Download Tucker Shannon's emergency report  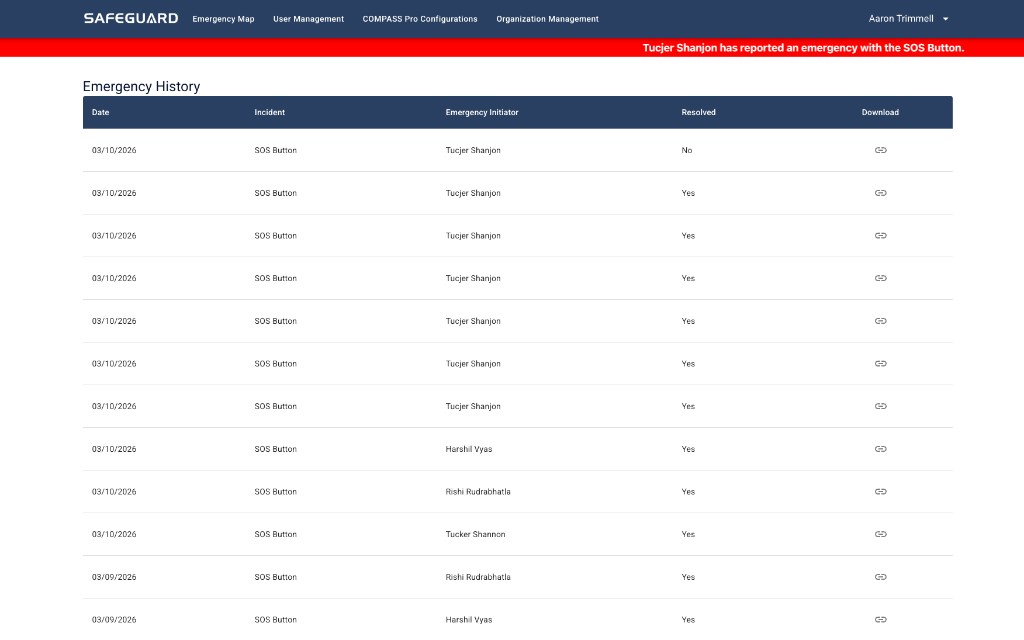(880, 534)
